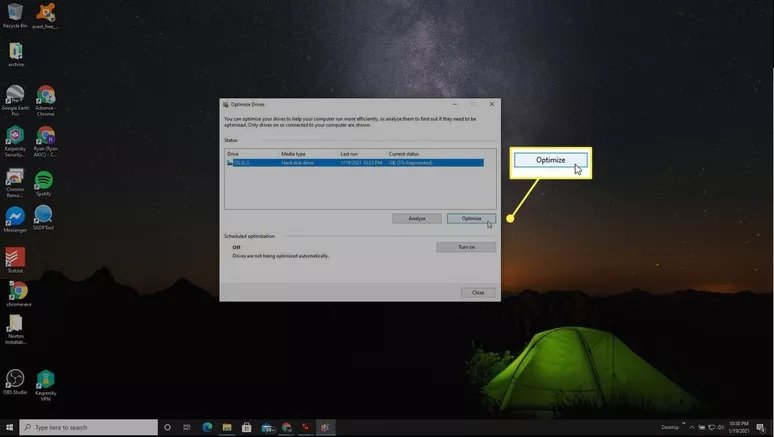The image size is (774, 437).
Task: Open Cortana from the taskbar
Action: pos(167,427)
